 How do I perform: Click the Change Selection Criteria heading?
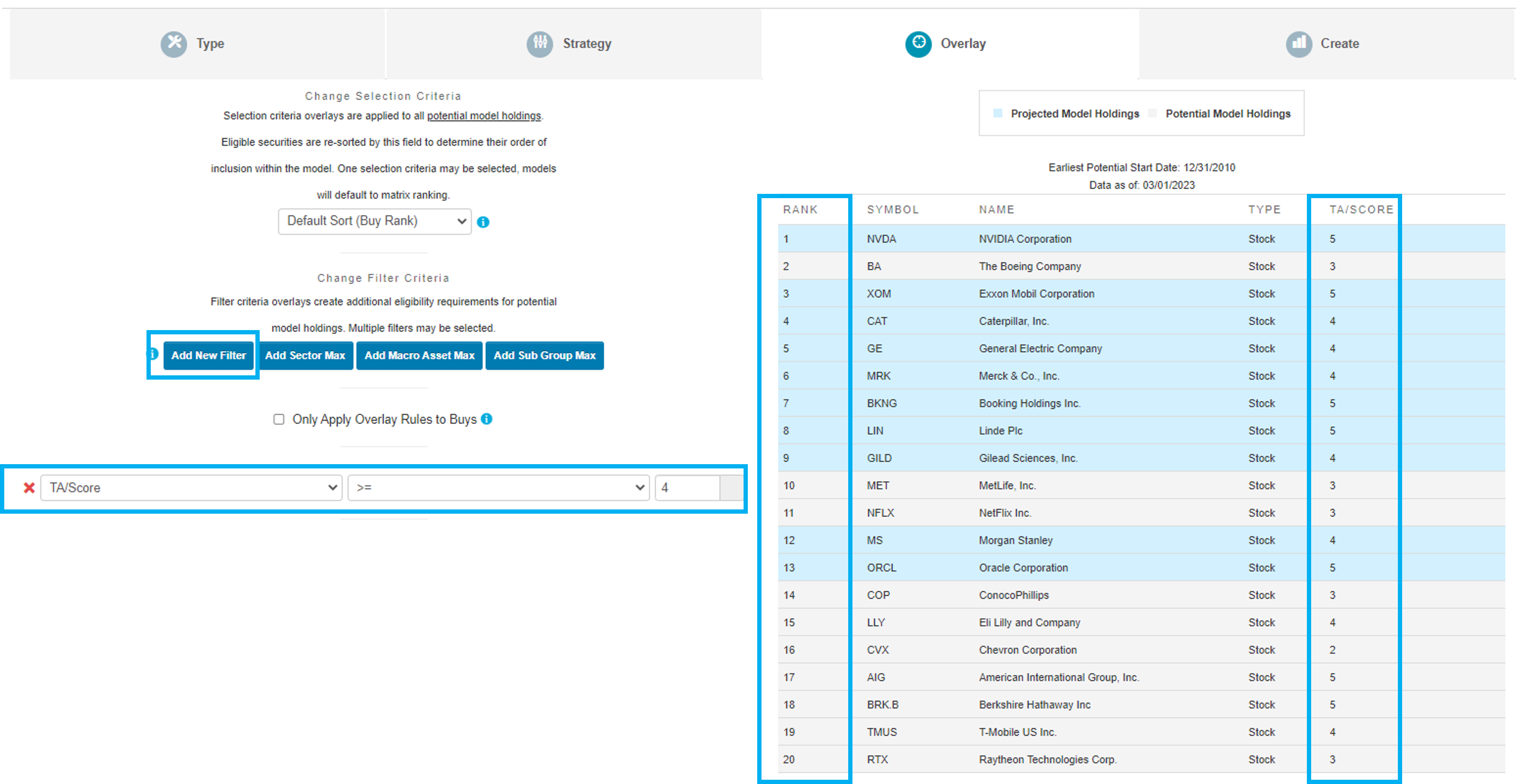[383, 96]
